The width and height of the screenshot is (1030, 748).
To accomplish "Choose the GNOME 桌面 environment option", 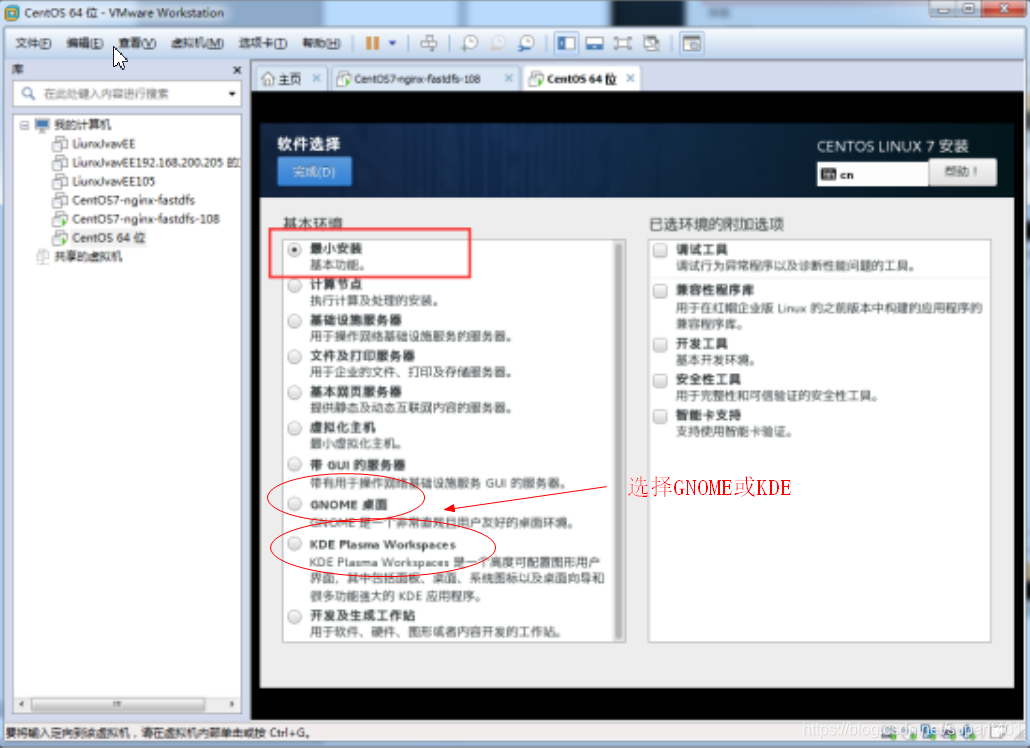I will [294, 503].
